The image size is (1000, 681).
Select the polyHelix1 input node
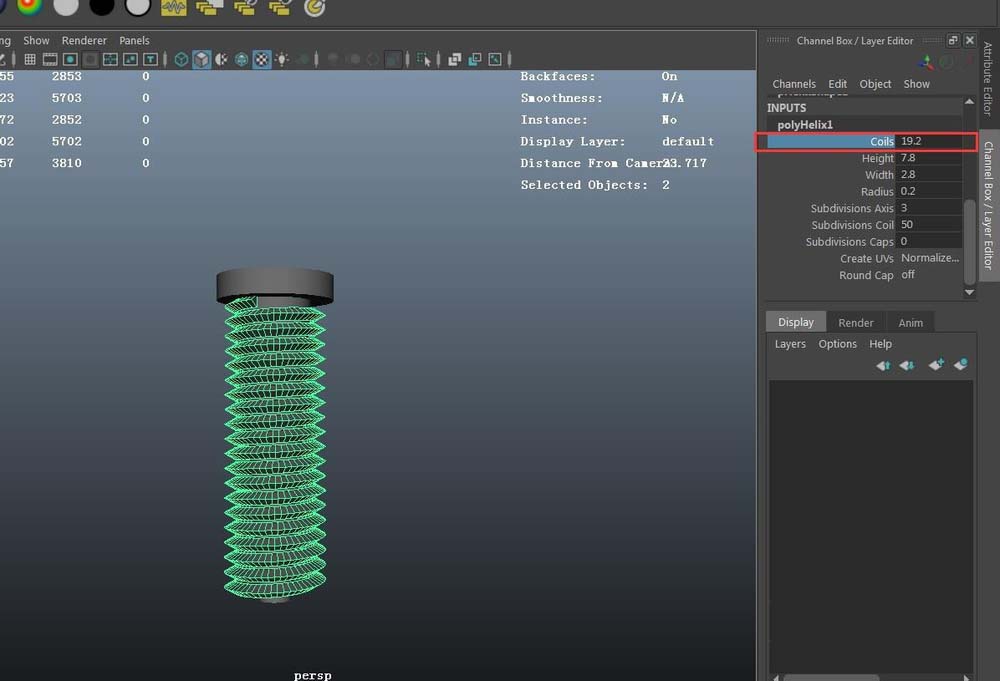pos(805,124)
